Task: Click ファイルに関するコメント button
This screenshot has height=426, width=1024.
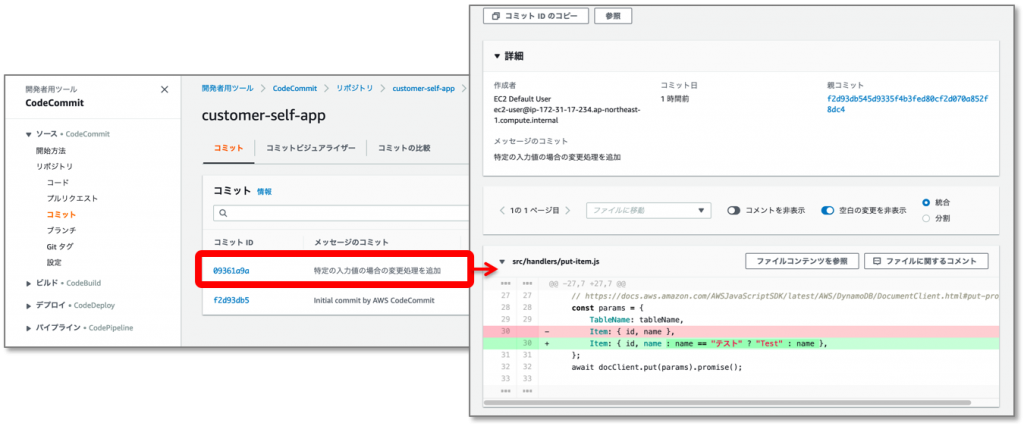Action: [926, 261]
